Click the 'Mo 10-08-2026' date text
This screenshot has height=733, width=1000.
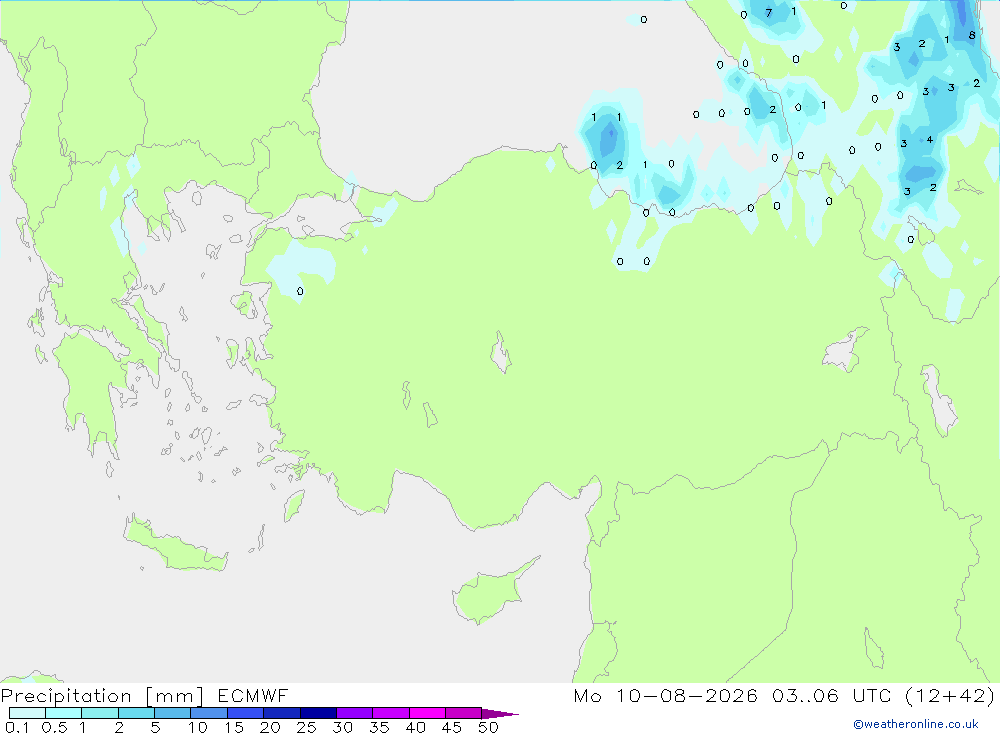point(665,695)
